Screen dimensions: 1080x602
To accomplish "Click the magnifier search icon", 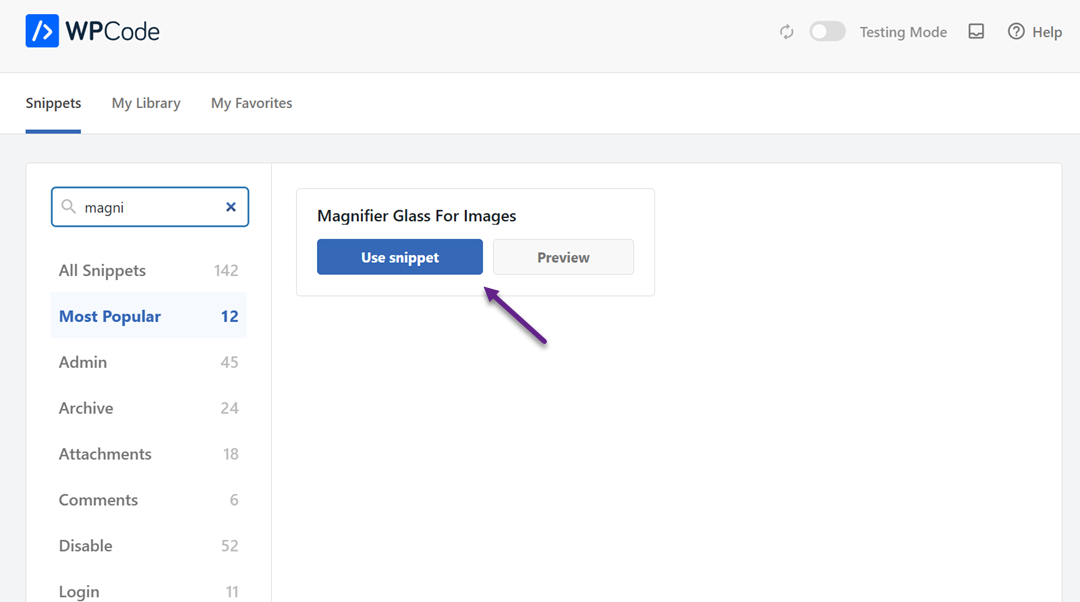I will (69, 207).
